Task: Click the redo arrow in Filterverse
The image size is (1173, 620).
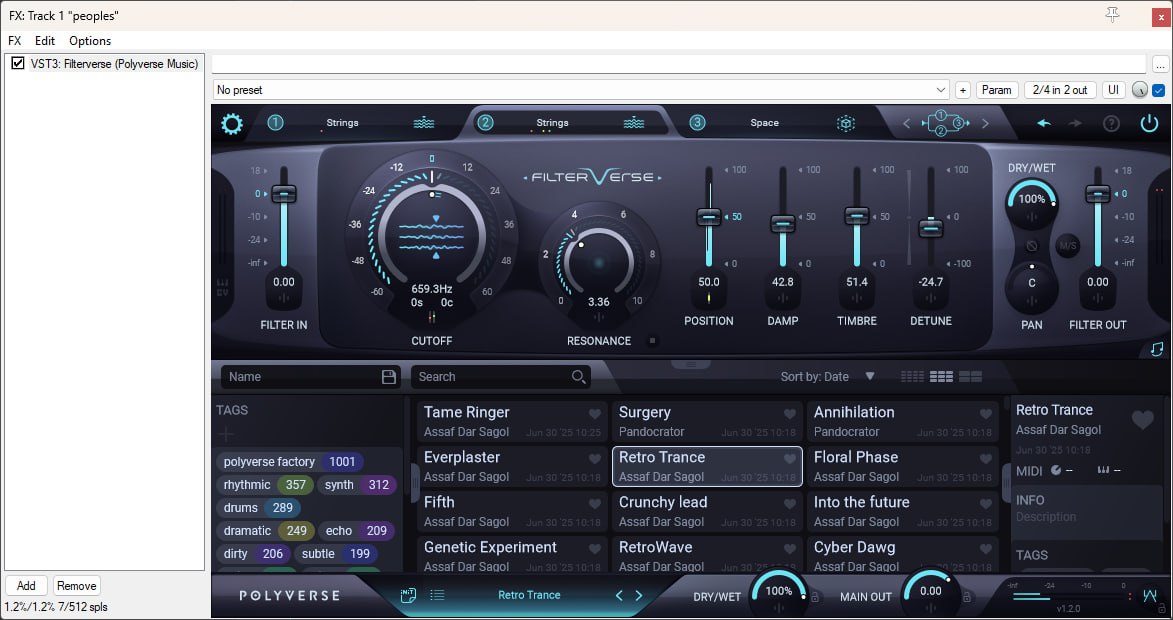Action: [1075, 123]
